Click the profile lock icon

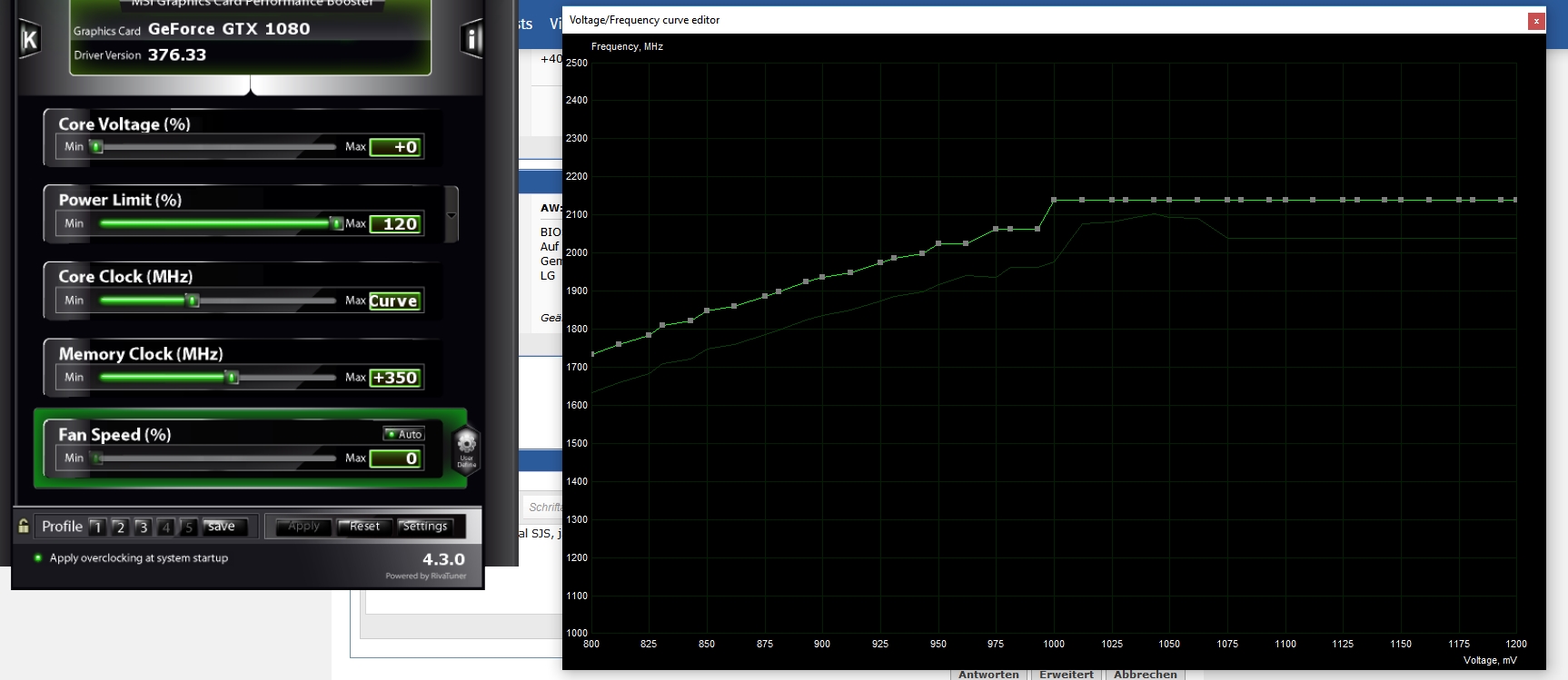point(24,526)
